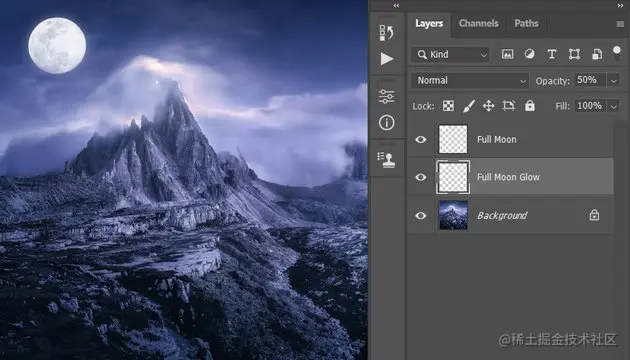Select the Full Moon layer thumbnail
Viewport: 630px width, 360px height.
pyautogui.click(x=453, y=139)
